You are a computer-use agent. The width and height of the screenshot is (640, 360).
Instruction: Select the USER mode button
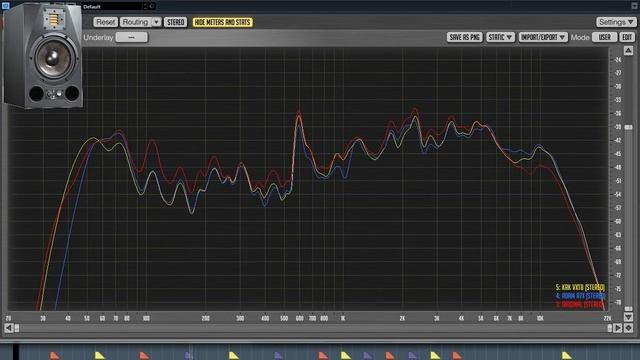(x=604, y=37)
